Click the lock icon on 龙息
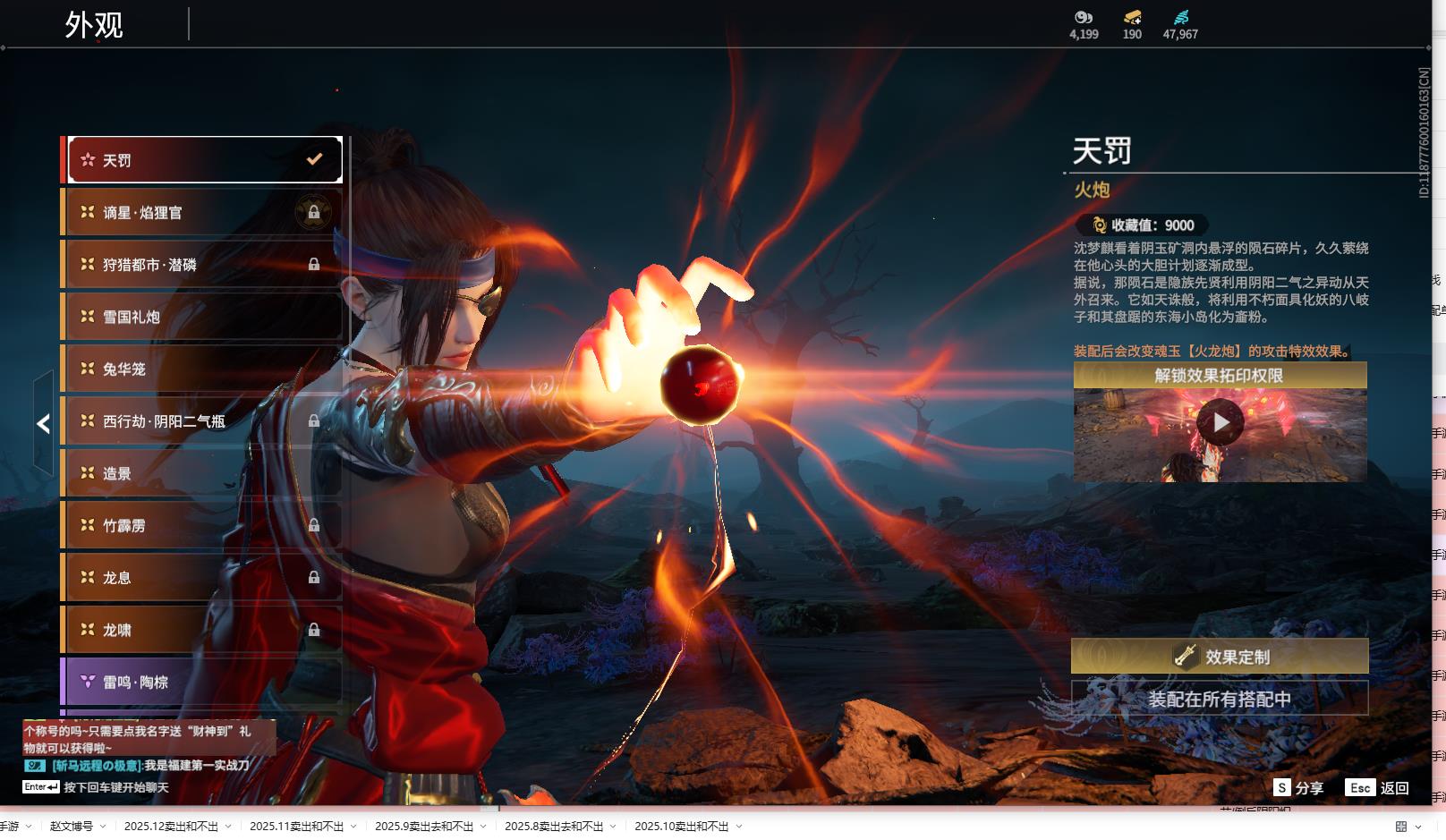The height and width of the screenshot is (840, 1446). point(314,577)
